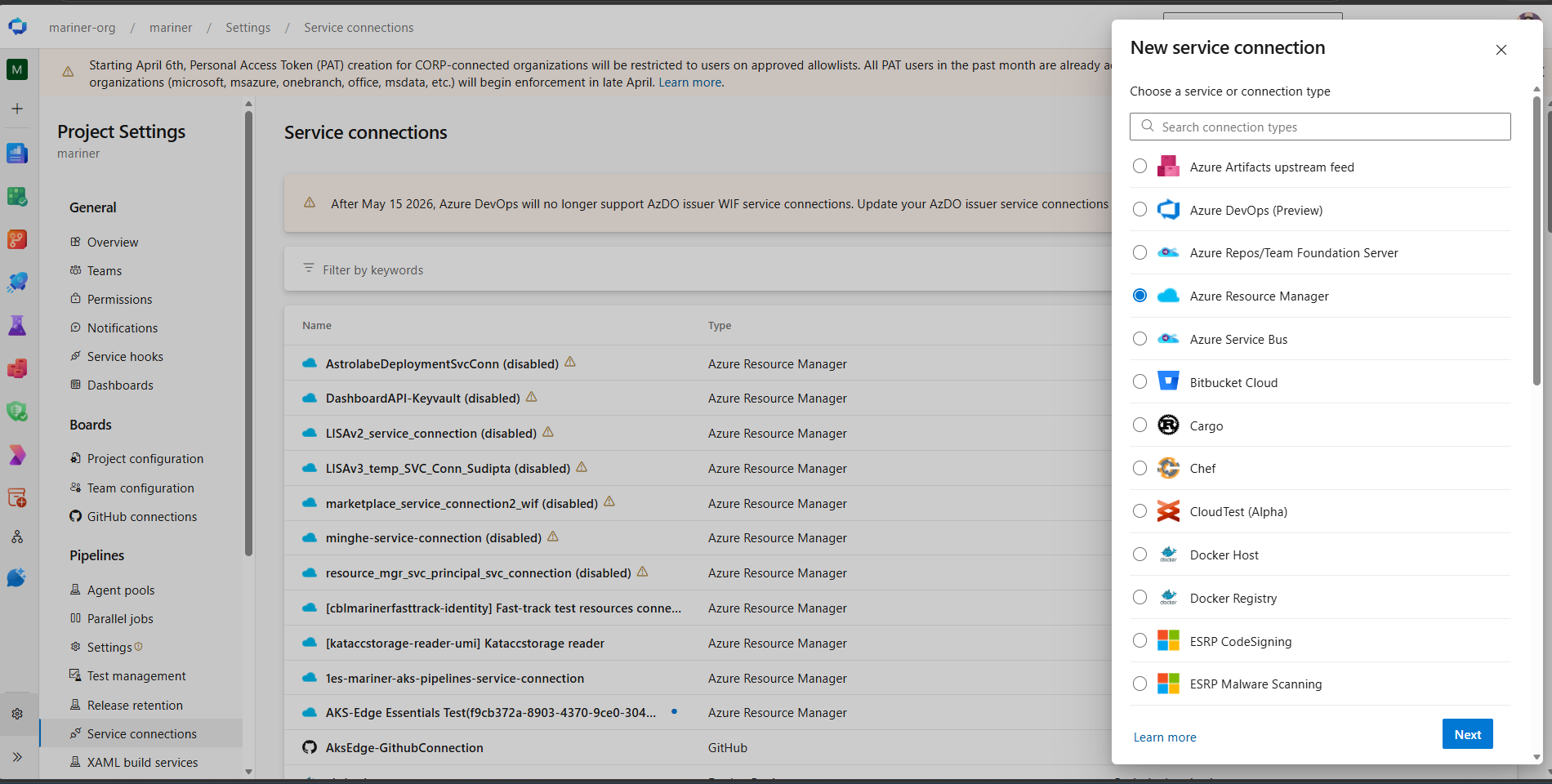Click the Azure DevOps (Preview) icon
The height and width of the screenshot is (784, 1552).
(1169, 210)
